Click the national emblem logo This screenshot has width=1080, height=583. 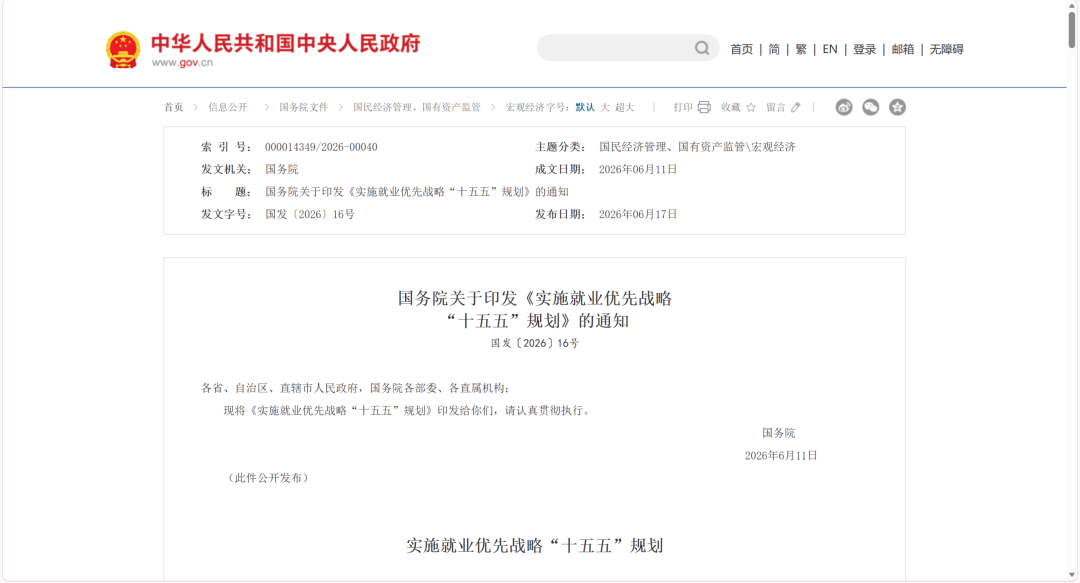(123, 50)
